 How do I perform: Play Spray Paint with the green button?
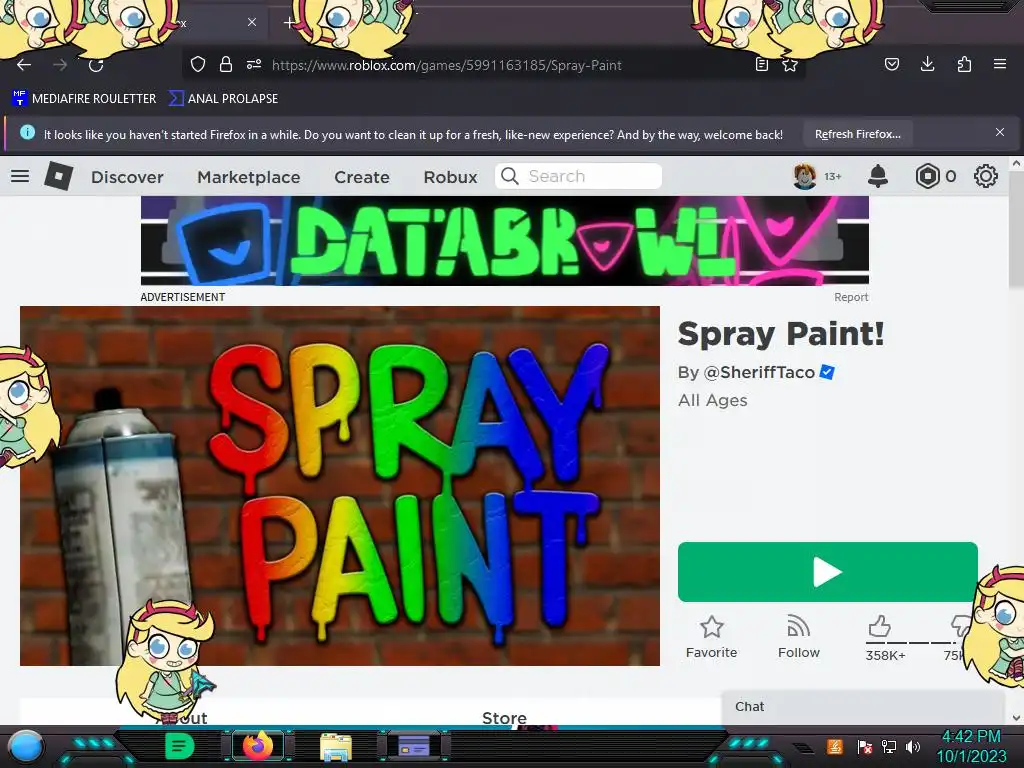827,572
